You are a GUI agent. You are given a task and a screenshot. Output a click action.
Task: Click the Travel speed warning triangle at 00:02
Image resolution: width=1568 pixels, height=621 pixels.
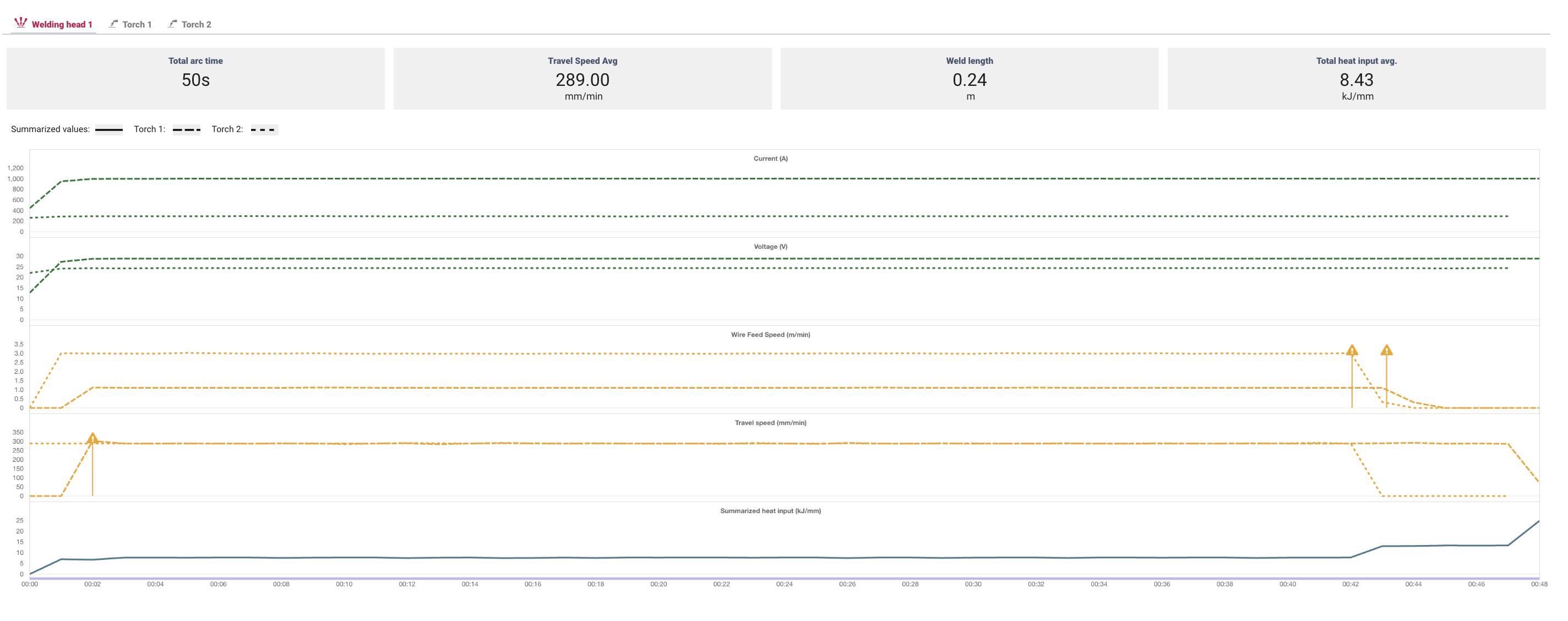tap(92, 438)
